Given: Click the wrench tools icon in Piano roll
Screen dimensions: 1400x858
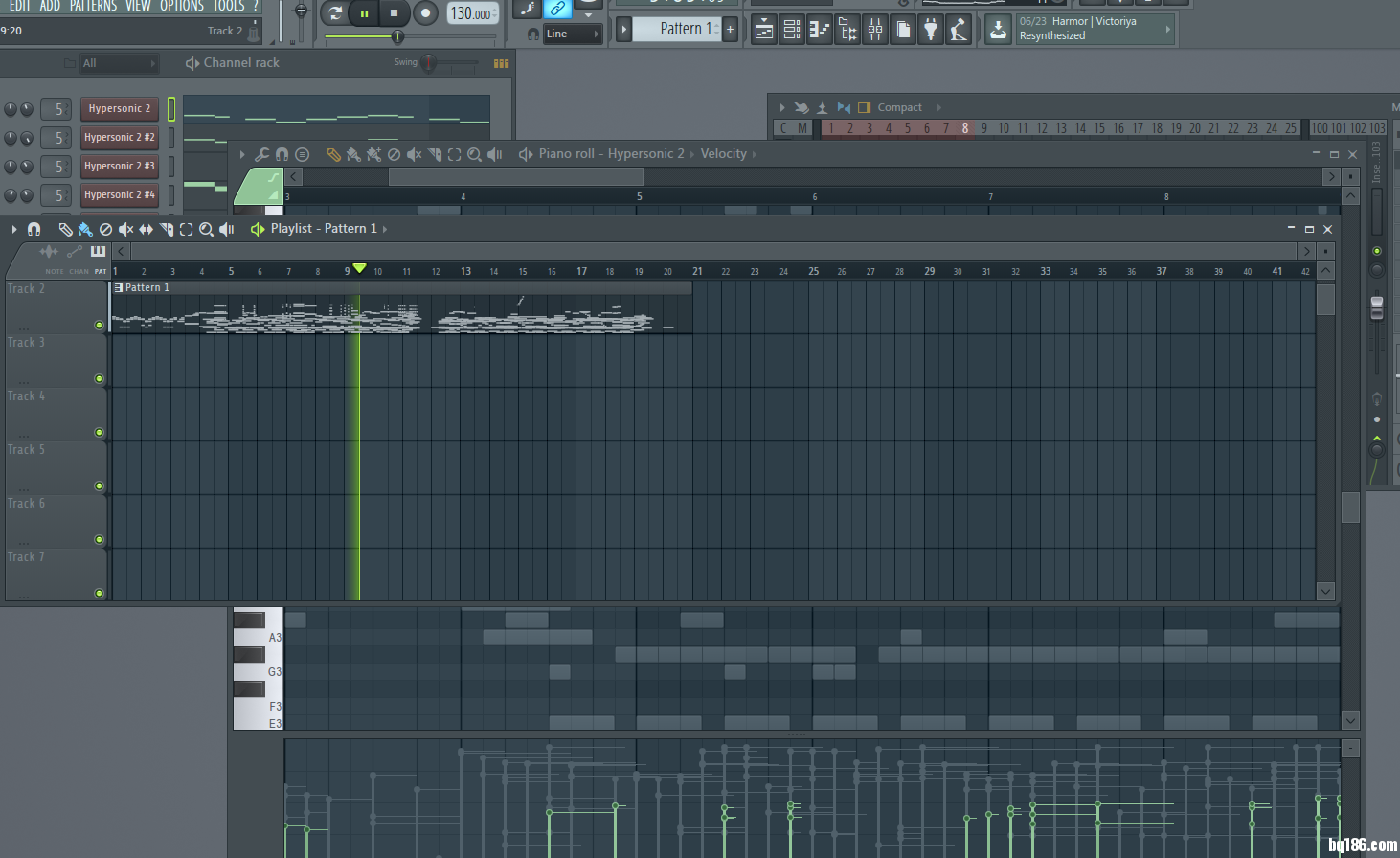Looking at the screenshot, I should click(x=261, y=154).
